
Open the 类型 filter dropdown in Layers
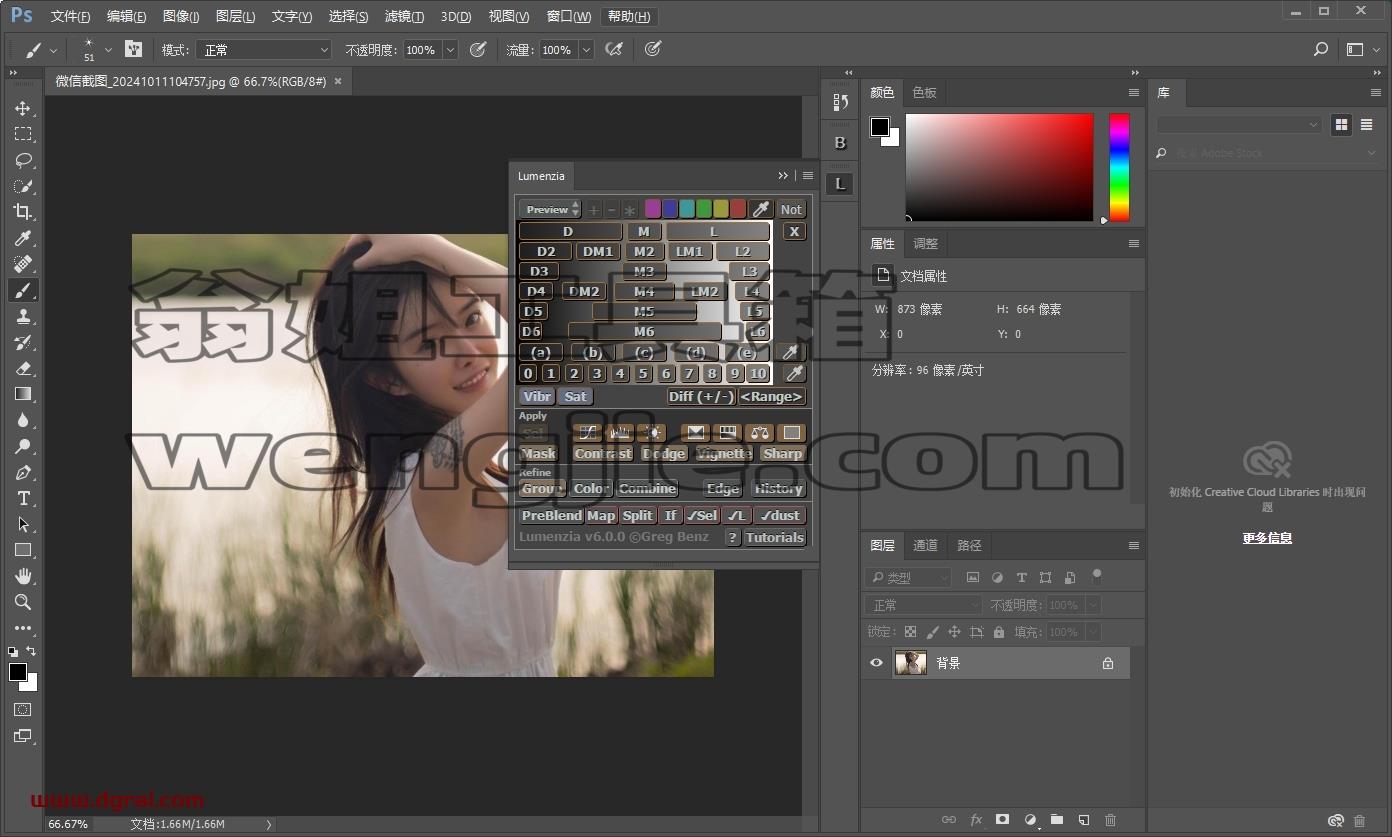point(908,577)
